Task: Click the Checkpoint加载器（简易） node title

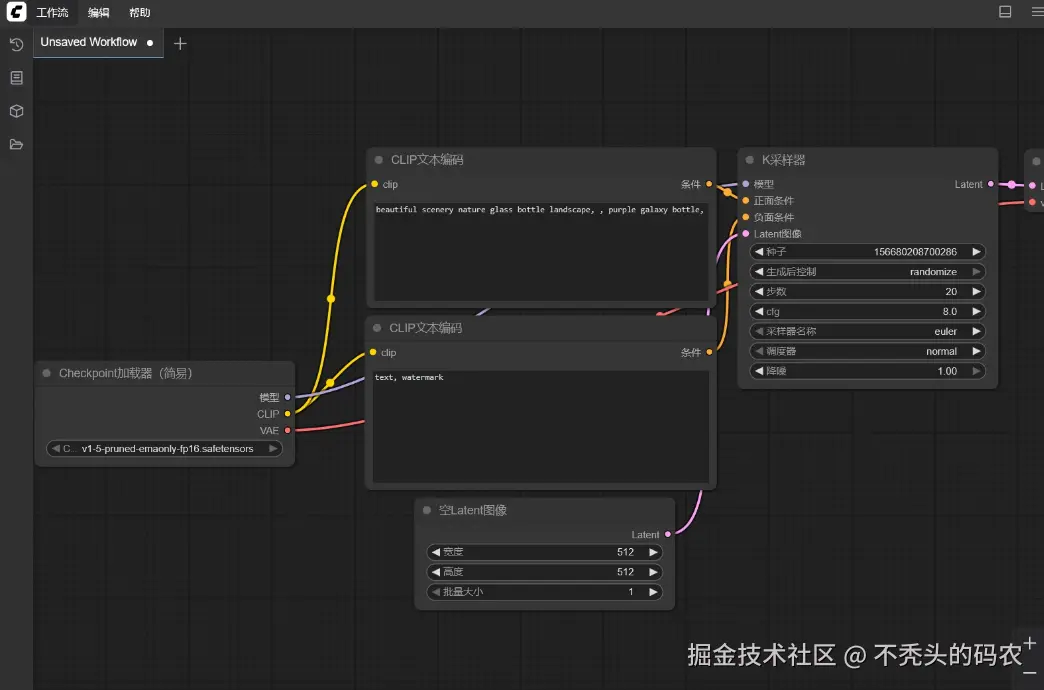Action: click(126, 373)
